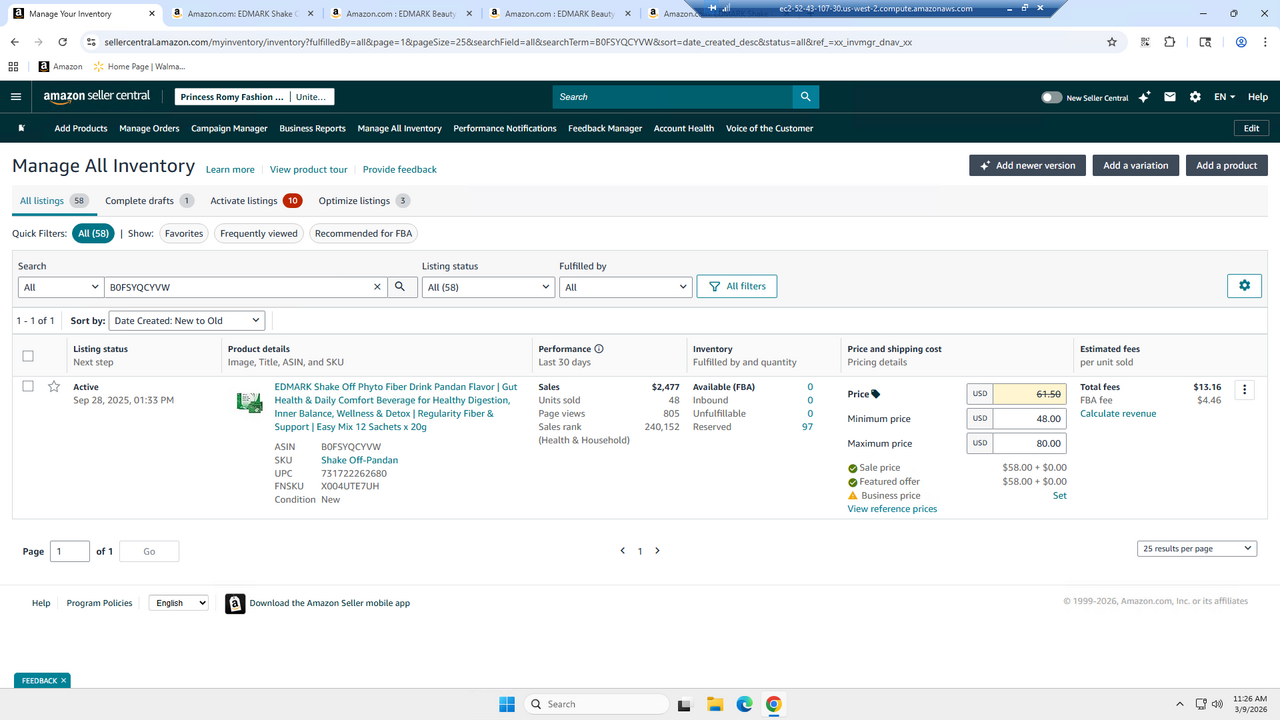
Task: Open the Shake Off-Pandan SKU link
Action: (x=359, y=460)
